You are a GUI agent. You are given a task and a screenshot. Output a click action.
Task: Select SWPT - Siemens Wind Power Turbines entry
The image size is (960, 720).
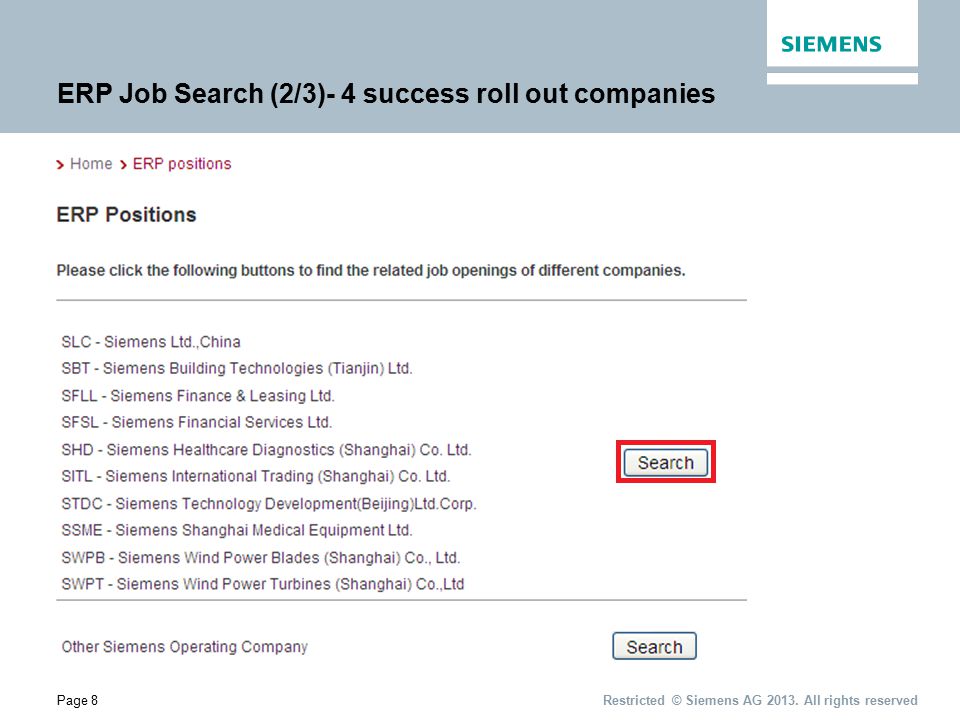click(263, 584)
